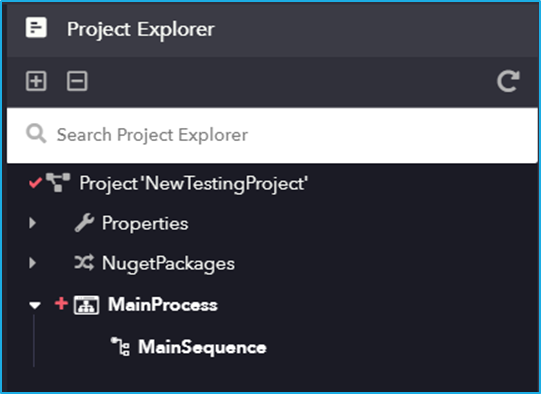Expand all nodes with the plus-box icon
This screenshot has width=541, height=394.
tap(36, 81)
